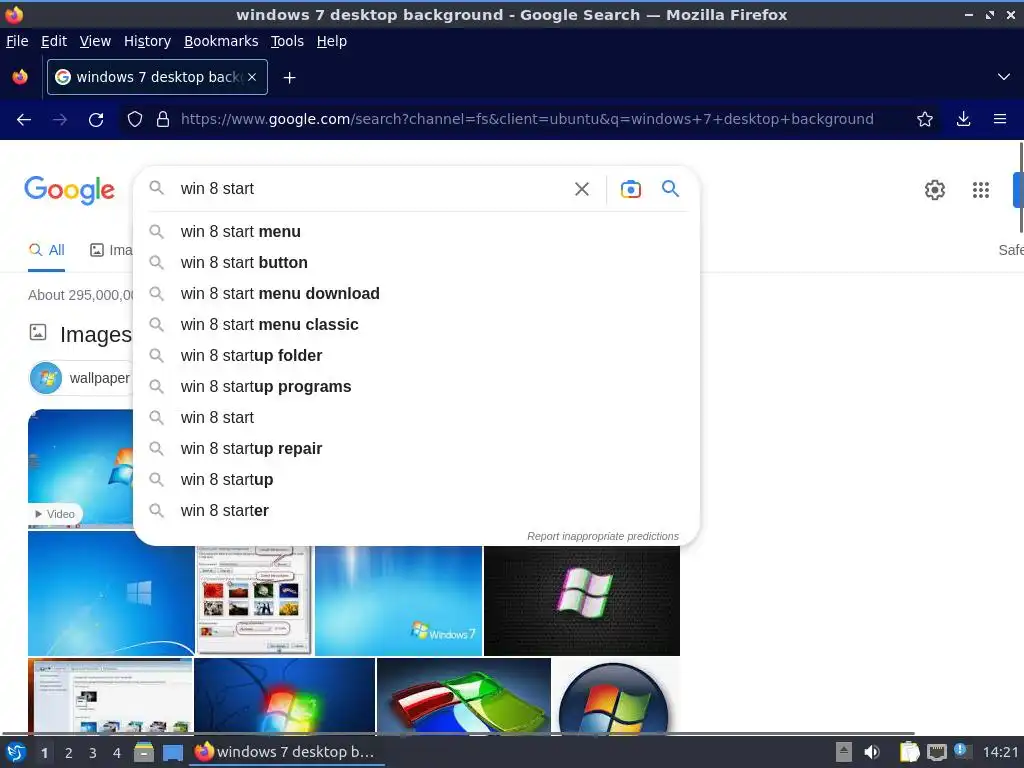Viewport: 1024px width, 768px height.
Task: Open the system start menu in taskbar
Action: click(x=16, y=753)
